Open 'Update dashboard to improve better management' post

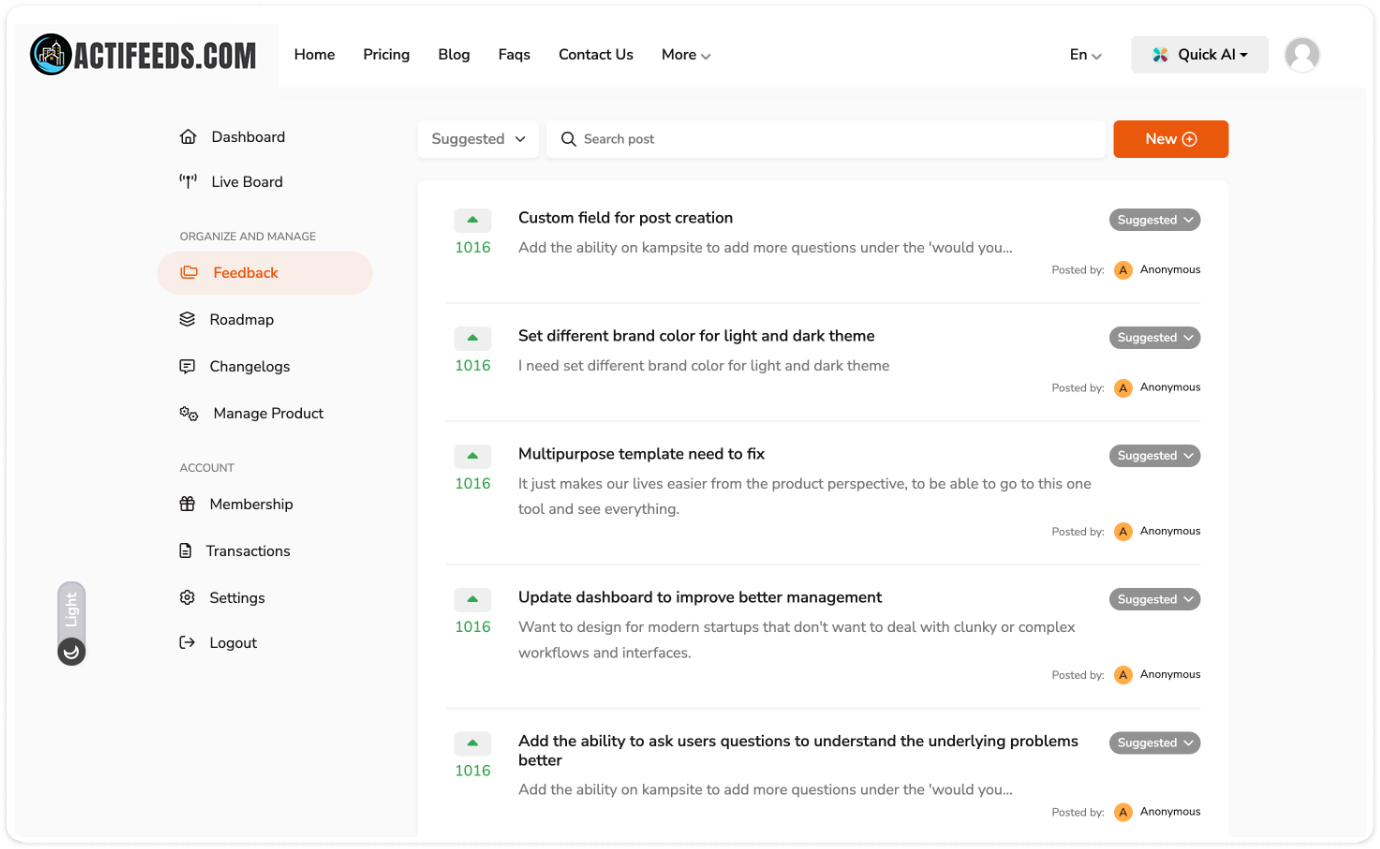point(699,598)
